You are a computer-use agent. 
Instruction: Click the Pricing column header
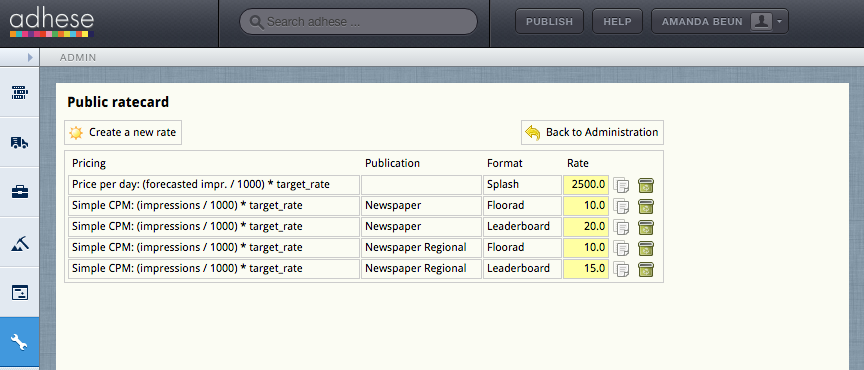click(x=89, y=163)
